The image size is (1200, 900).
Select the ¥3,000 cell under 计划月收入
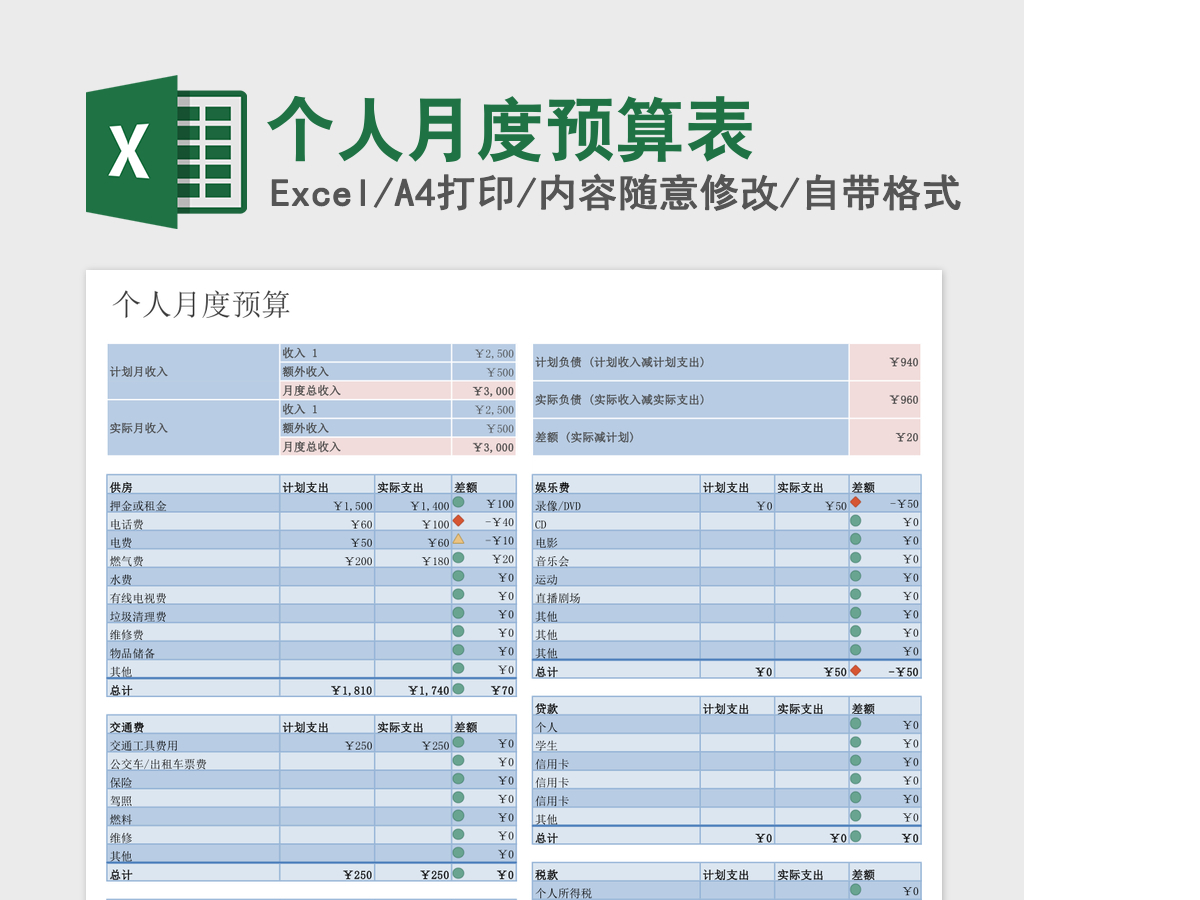coord(484,391)
